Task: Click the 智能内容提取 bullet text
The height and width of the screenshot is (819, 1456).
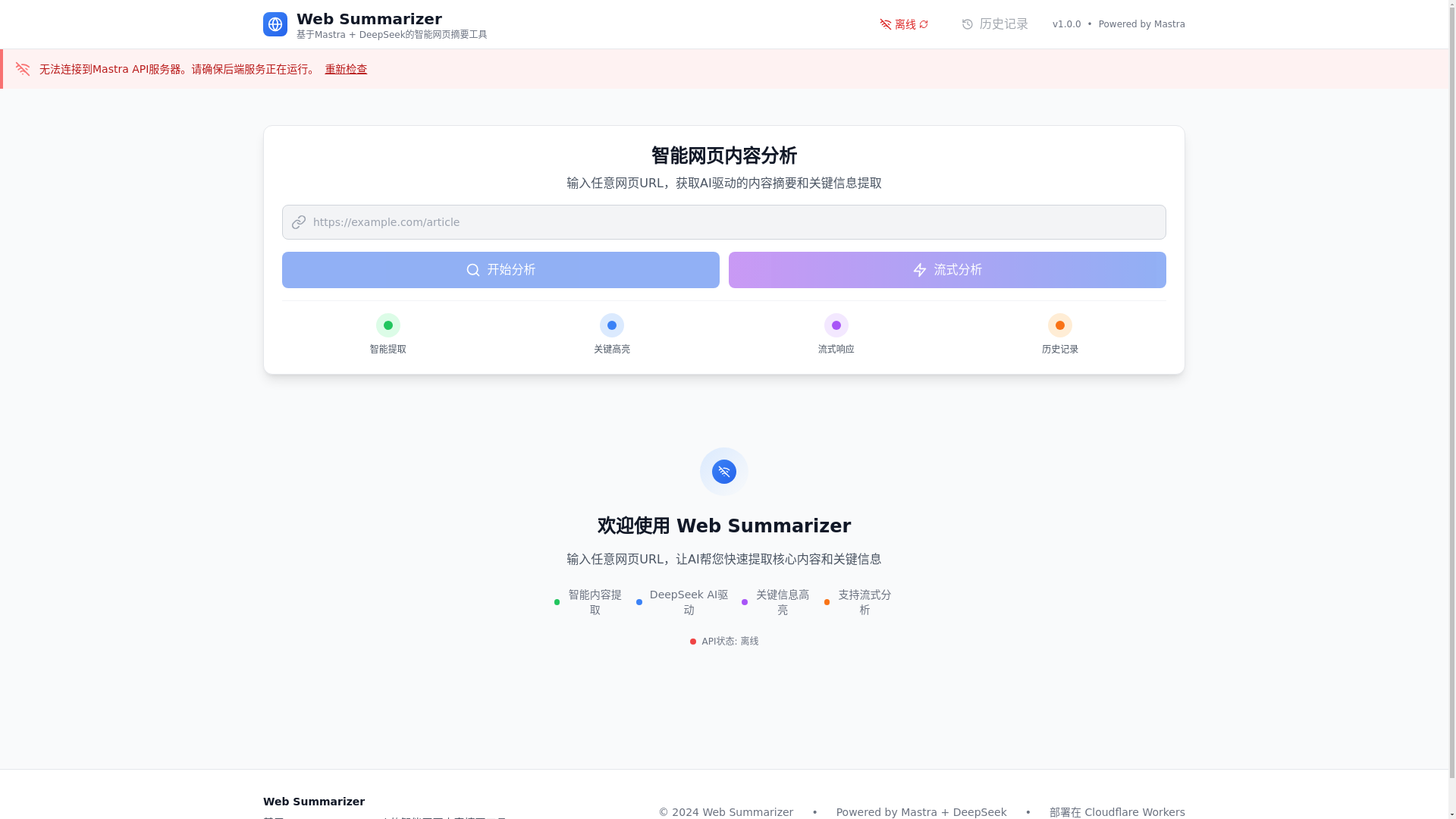Action: (x=595, y=602)
